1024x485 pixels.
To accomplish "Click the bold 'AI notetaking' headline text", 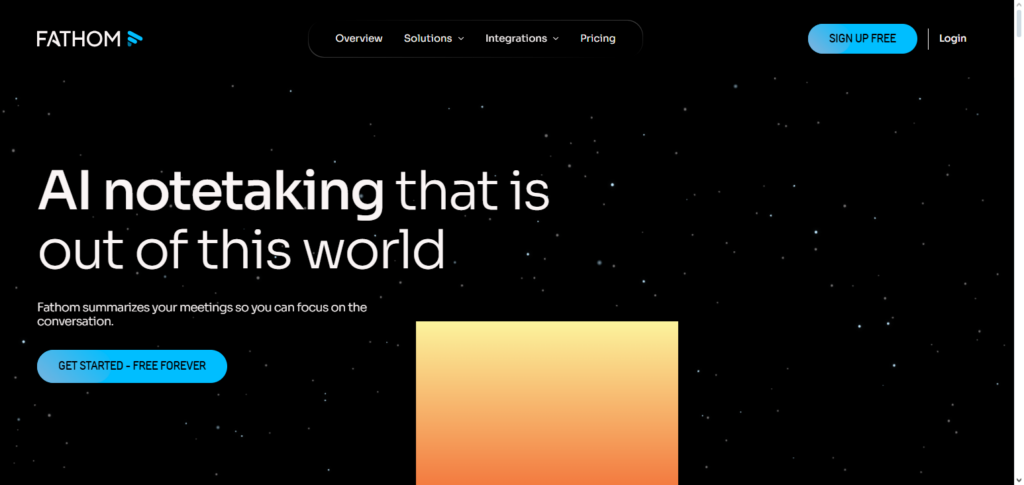I will tap(210, 191).
